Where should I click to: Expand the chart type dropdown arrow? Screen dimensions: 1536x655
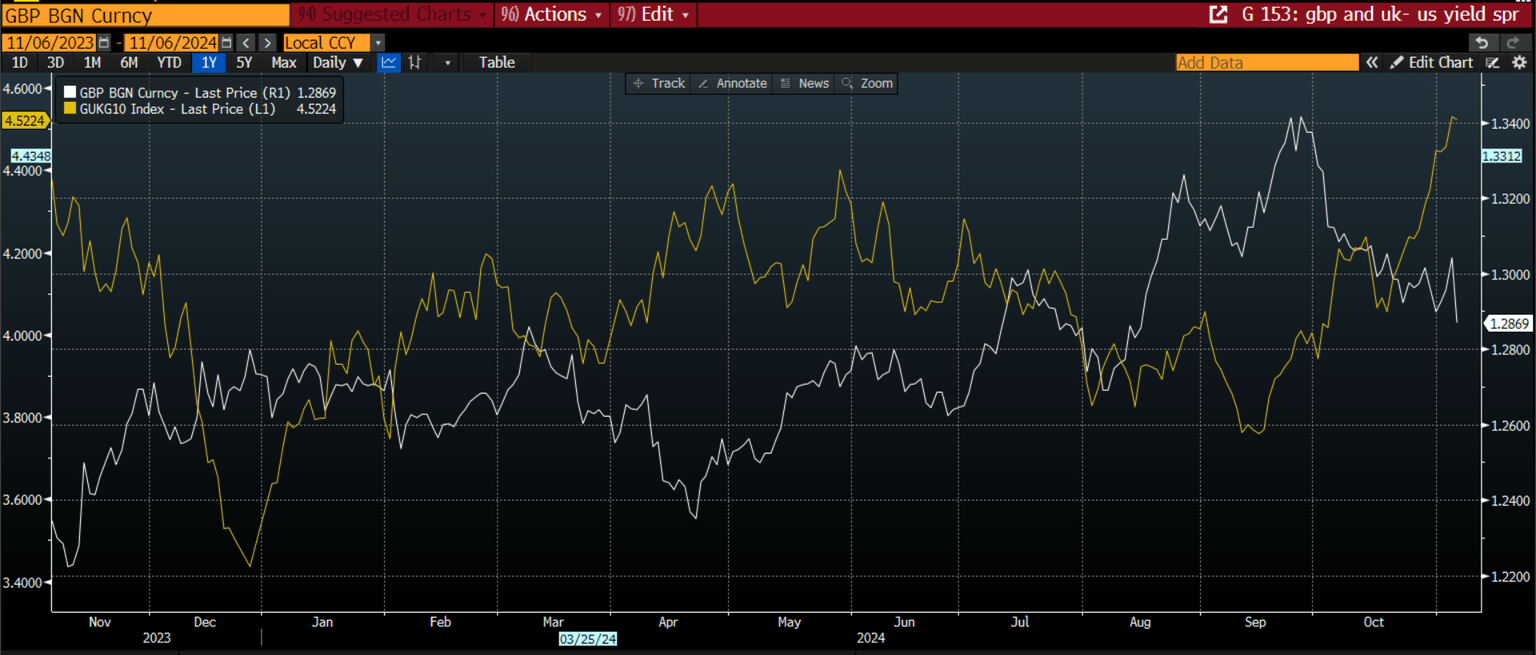[x=447, y=62]
